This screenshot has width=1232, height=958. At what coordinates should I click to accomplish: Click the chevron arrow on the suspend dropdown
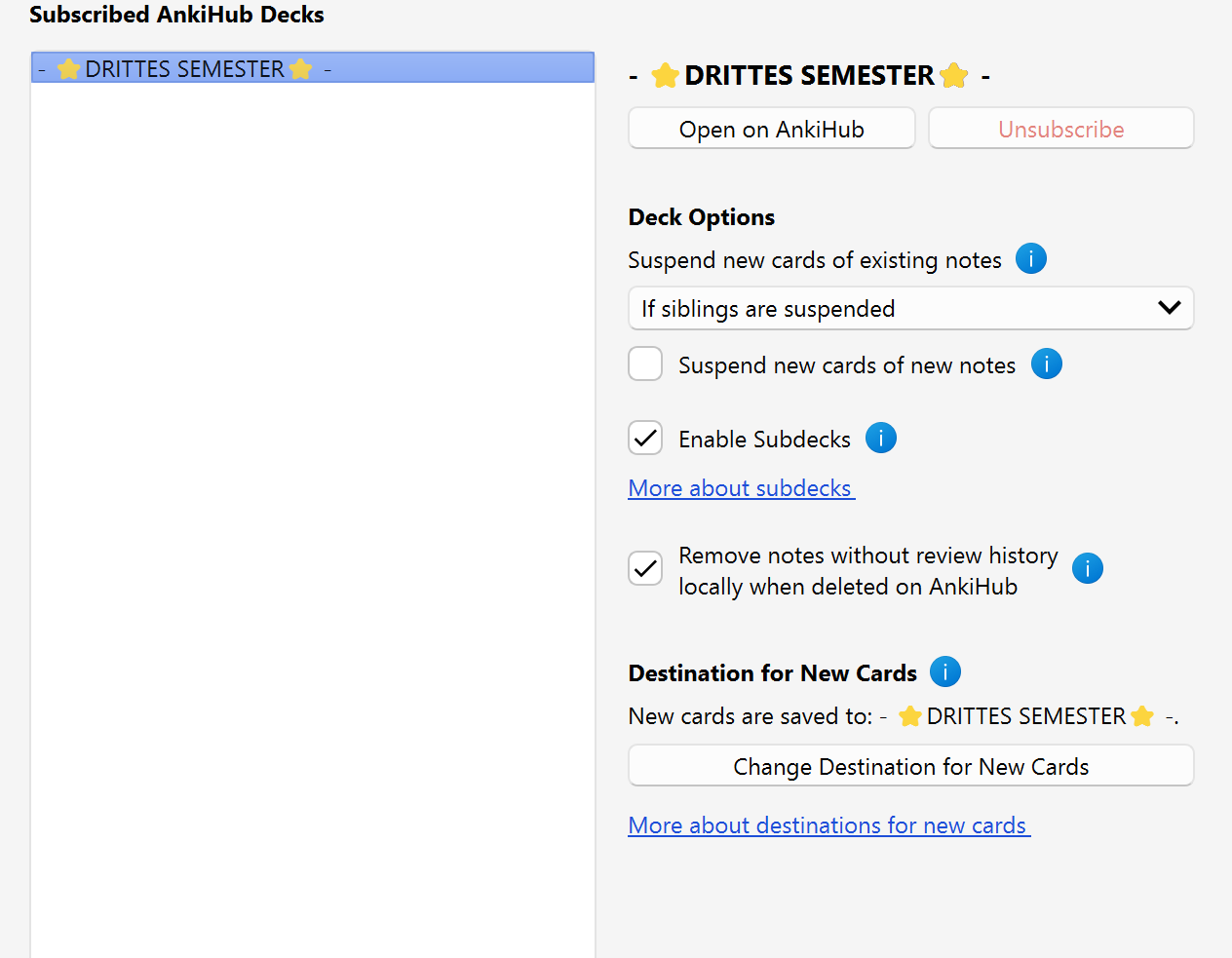coord(1169,308)
